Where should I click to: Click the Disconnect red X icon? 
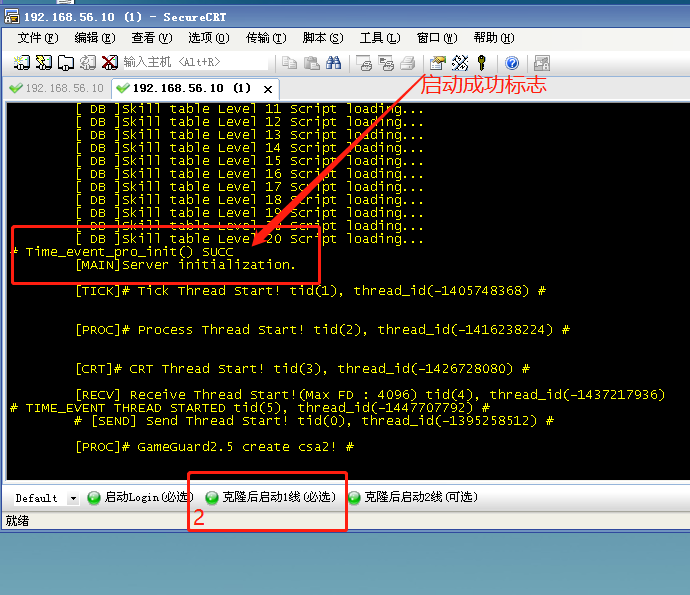(x=110, y=63)
